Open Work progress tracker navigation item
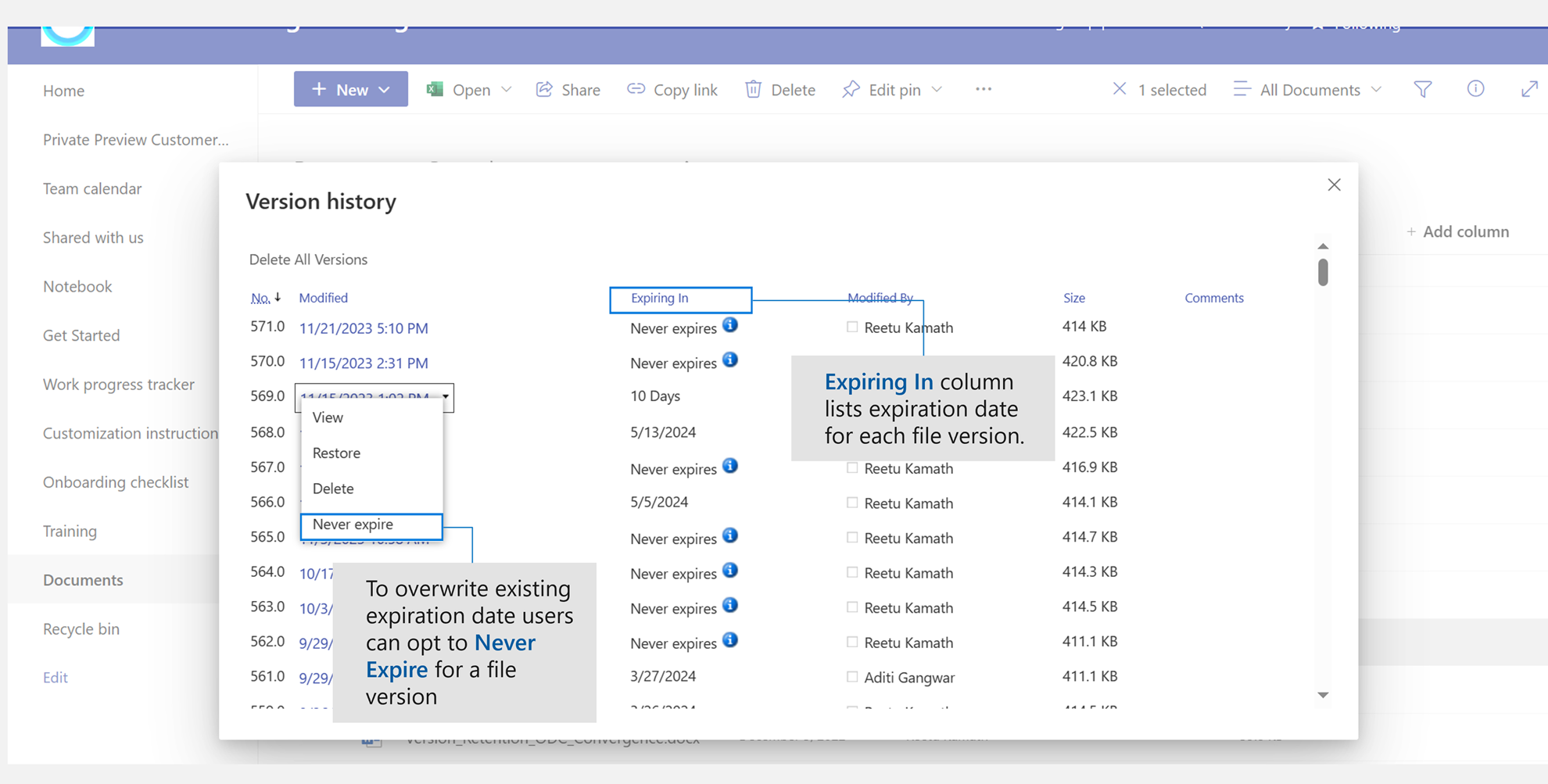The height and width of the screenshot is (784, 1548). pyautogui.click(x=119, y=385)
